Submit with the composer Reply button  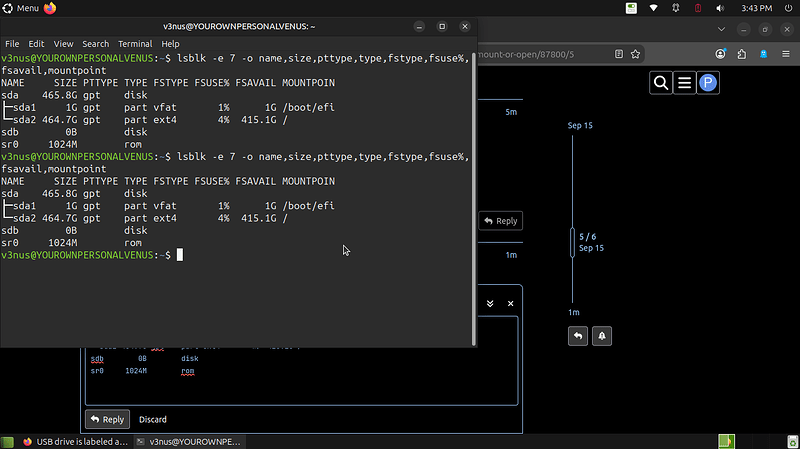(x=107, y=419)
